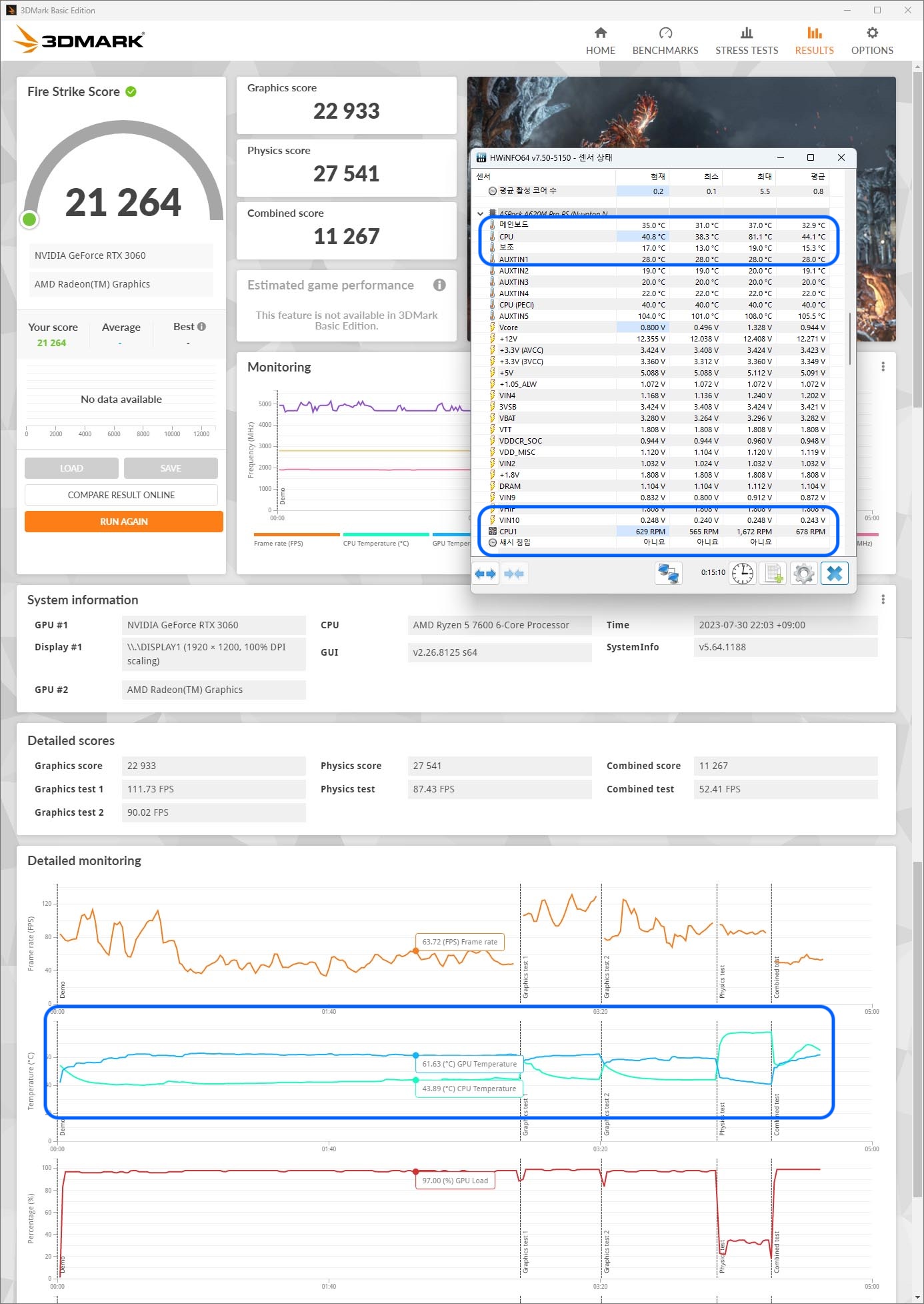Click the info icon next to Best
This screenshot has width=924, height=1304.
pos(201,327)
